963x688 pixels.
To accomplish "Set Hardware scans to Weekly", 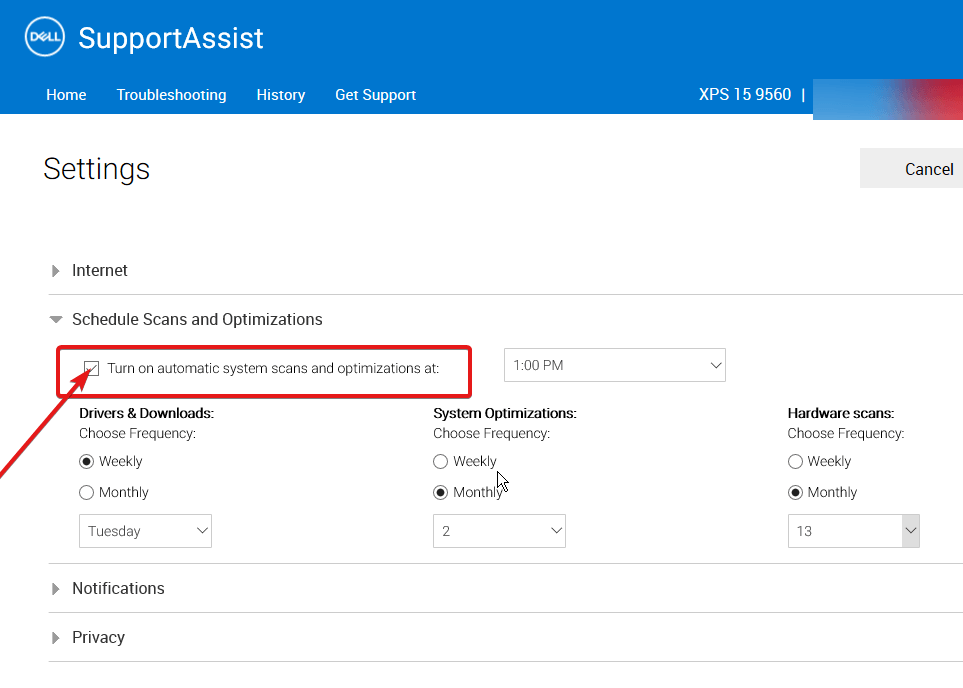I will (795, 461).
